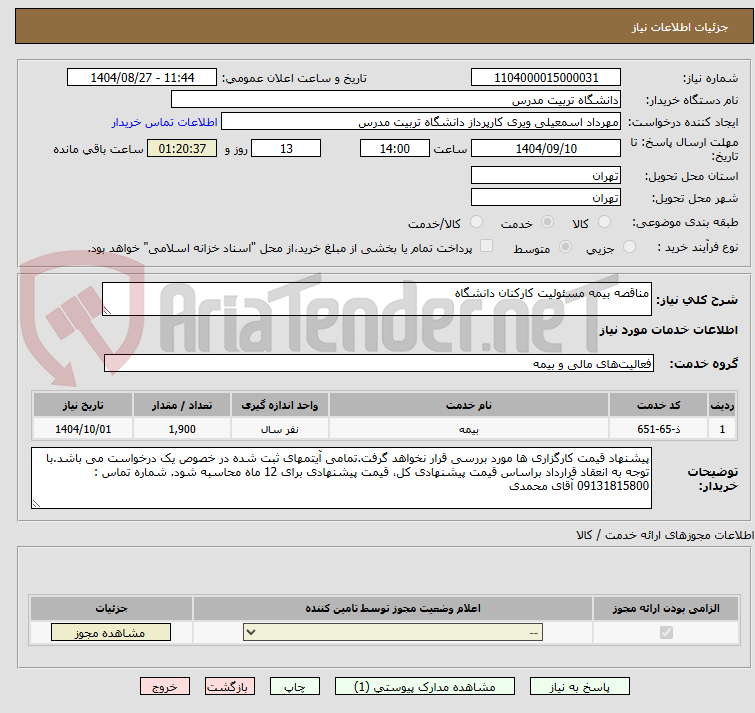Click the اطلاعات خدمات مورد نیاز heading
The height and width of the screenshot is (713, 755).
tap(668, 330)
